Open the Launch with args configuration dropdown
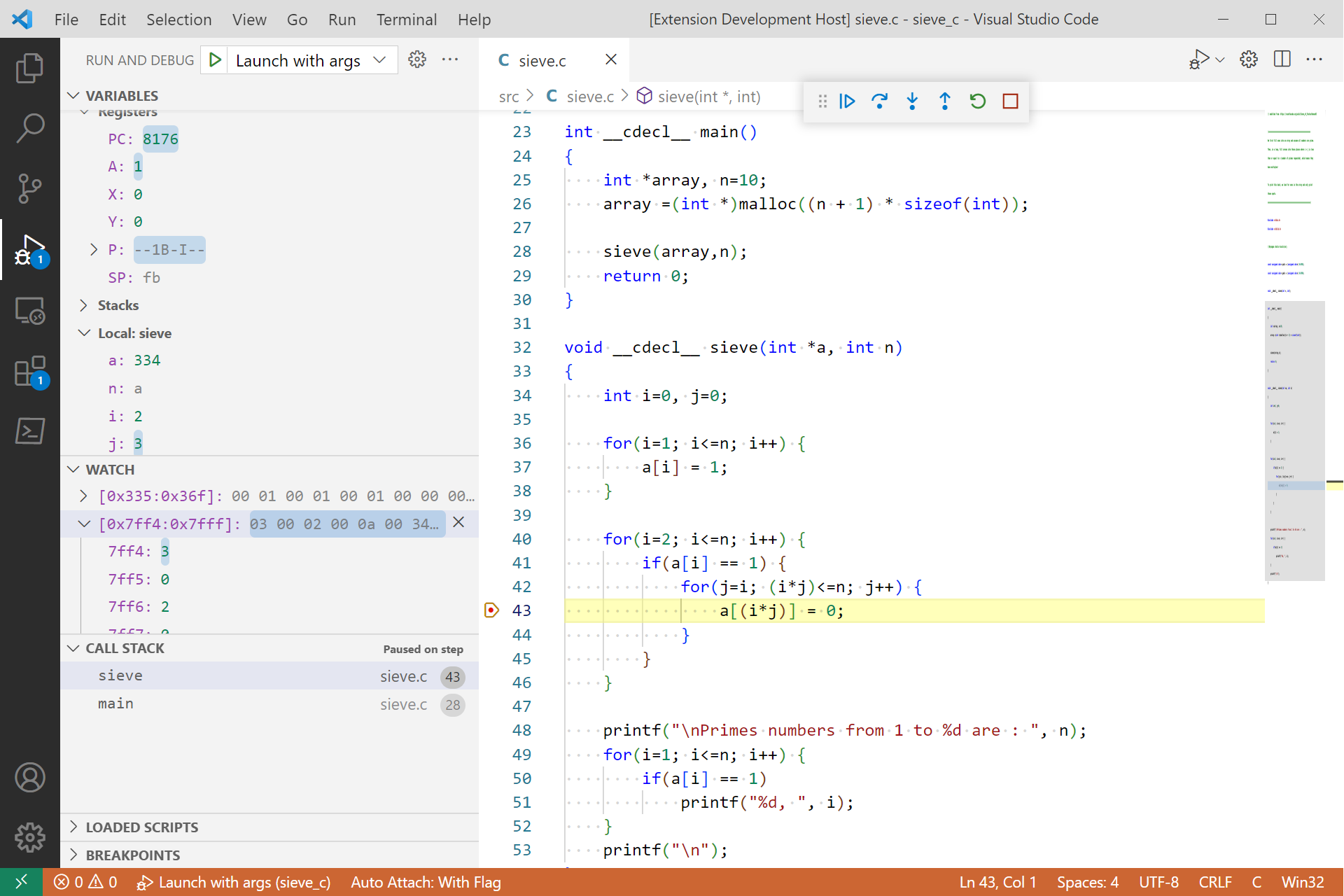1344x896 pixels. click(x=308, y=60)
